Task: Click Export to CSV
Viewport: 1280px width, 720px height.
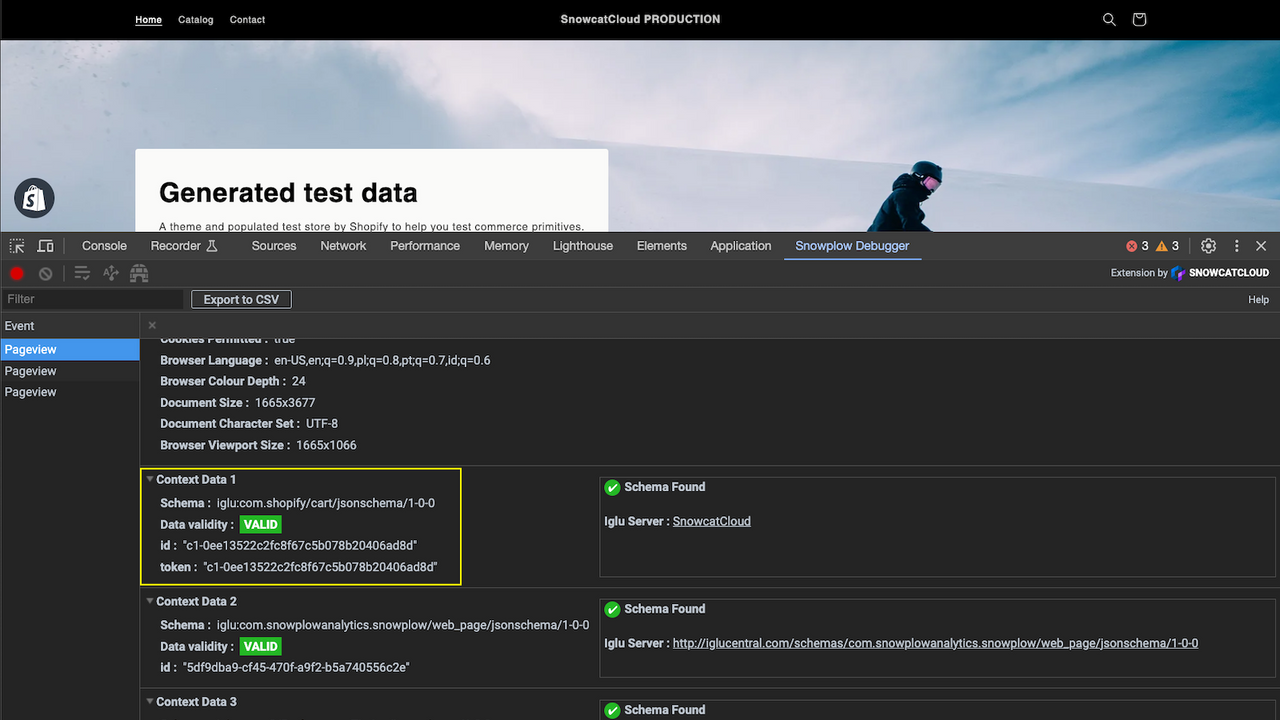Action: point(240,298)
